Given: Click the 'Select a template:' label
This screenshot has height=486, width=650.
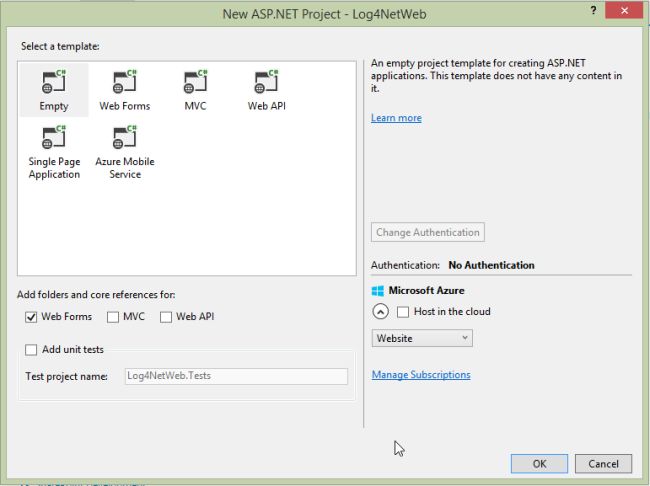Looking at the screenshot, I should (60, 46).
